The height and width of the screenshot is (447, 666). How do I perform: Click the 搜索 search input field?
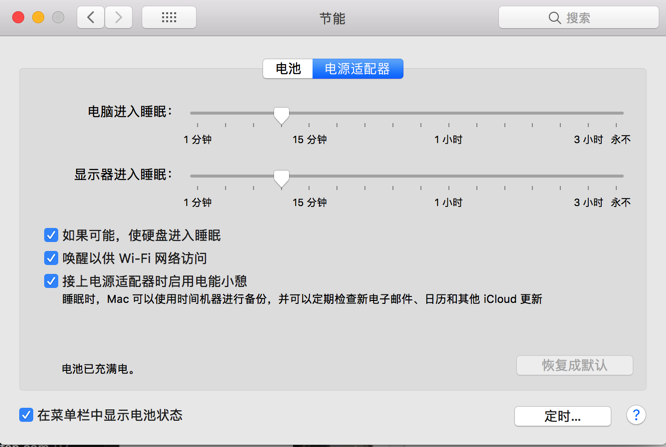[579, 17]
